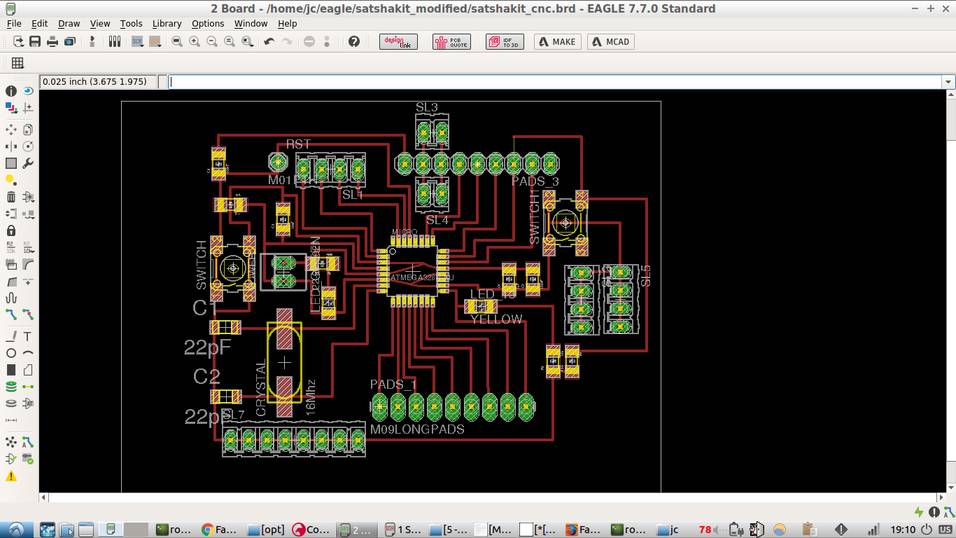Click the MCAD button
Image resolution: width=956 pixels, height=538 pixels.
tap(610, 41)
